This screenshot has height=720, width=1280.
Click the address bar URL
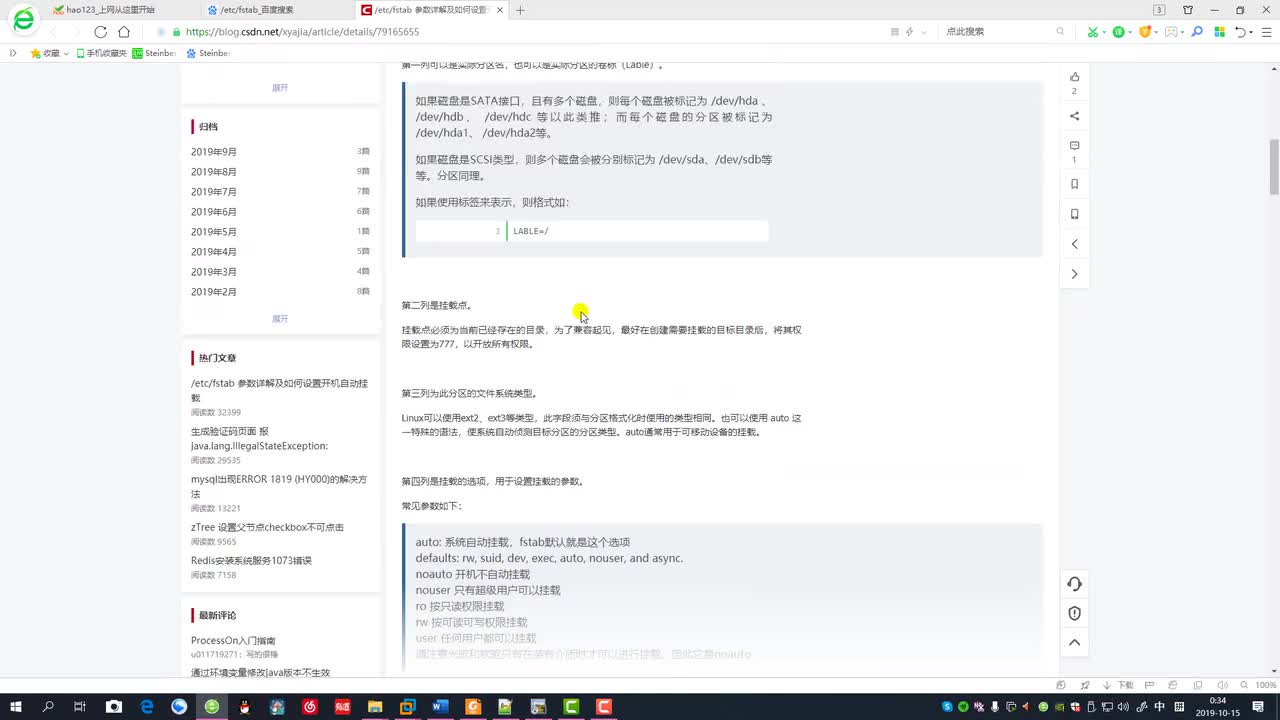(x=302, y=32)
